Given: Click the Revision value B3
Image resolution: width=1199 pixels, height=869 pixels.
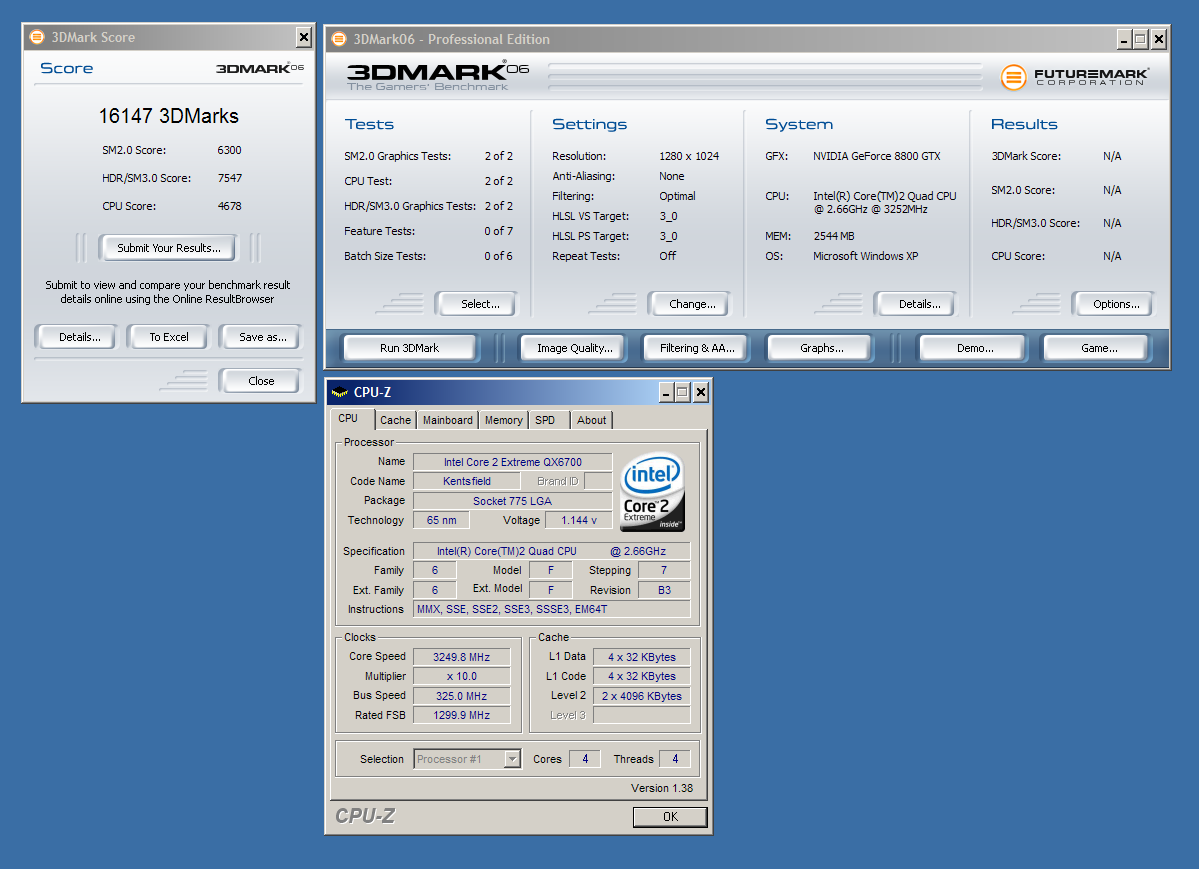Looking at the screenshot, I should click(x=664, y=590).
